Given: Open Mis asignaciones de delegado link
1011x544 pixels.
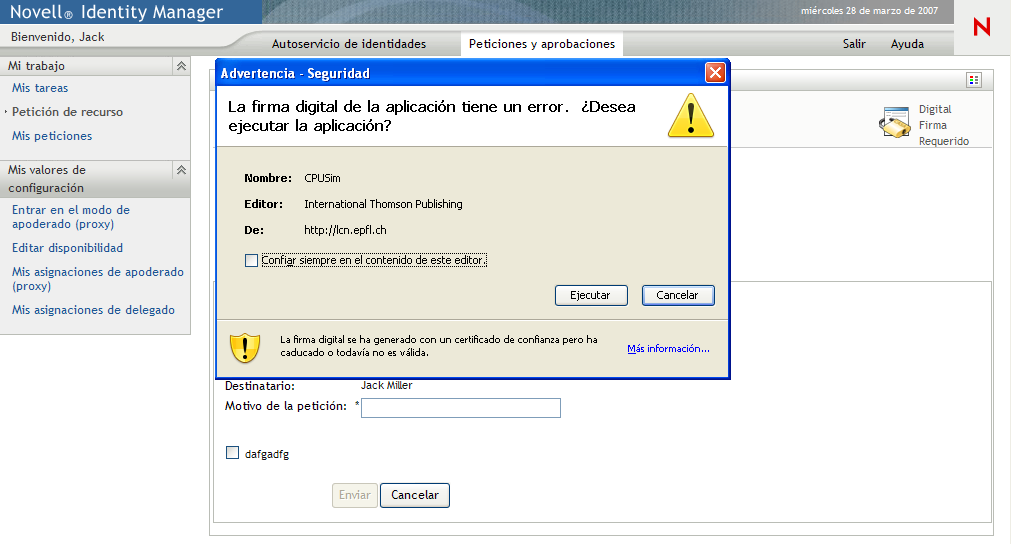Looking at the screenshot, I should coord(93,310).
